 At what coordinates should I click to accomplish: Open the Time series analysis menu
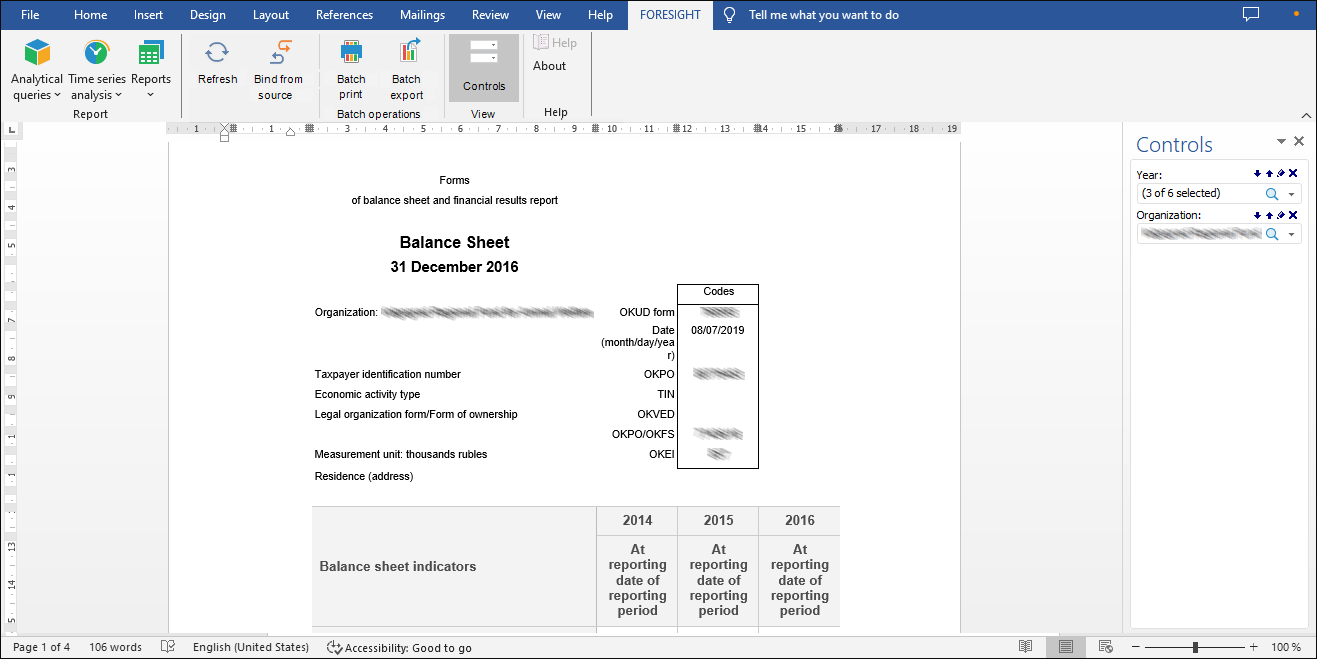coord(97,70)
